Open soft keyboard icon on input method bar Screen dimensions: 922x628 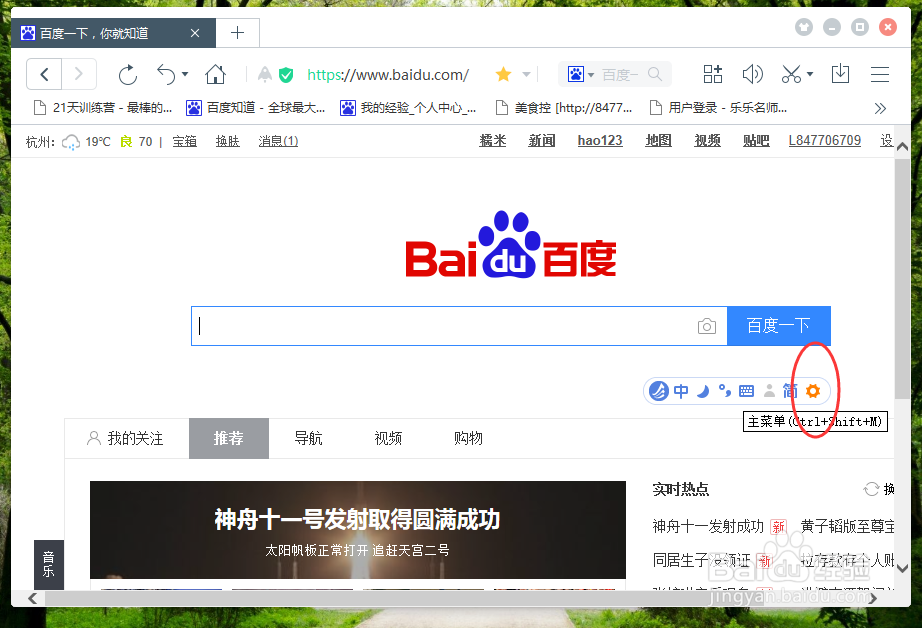coord(746,390)
